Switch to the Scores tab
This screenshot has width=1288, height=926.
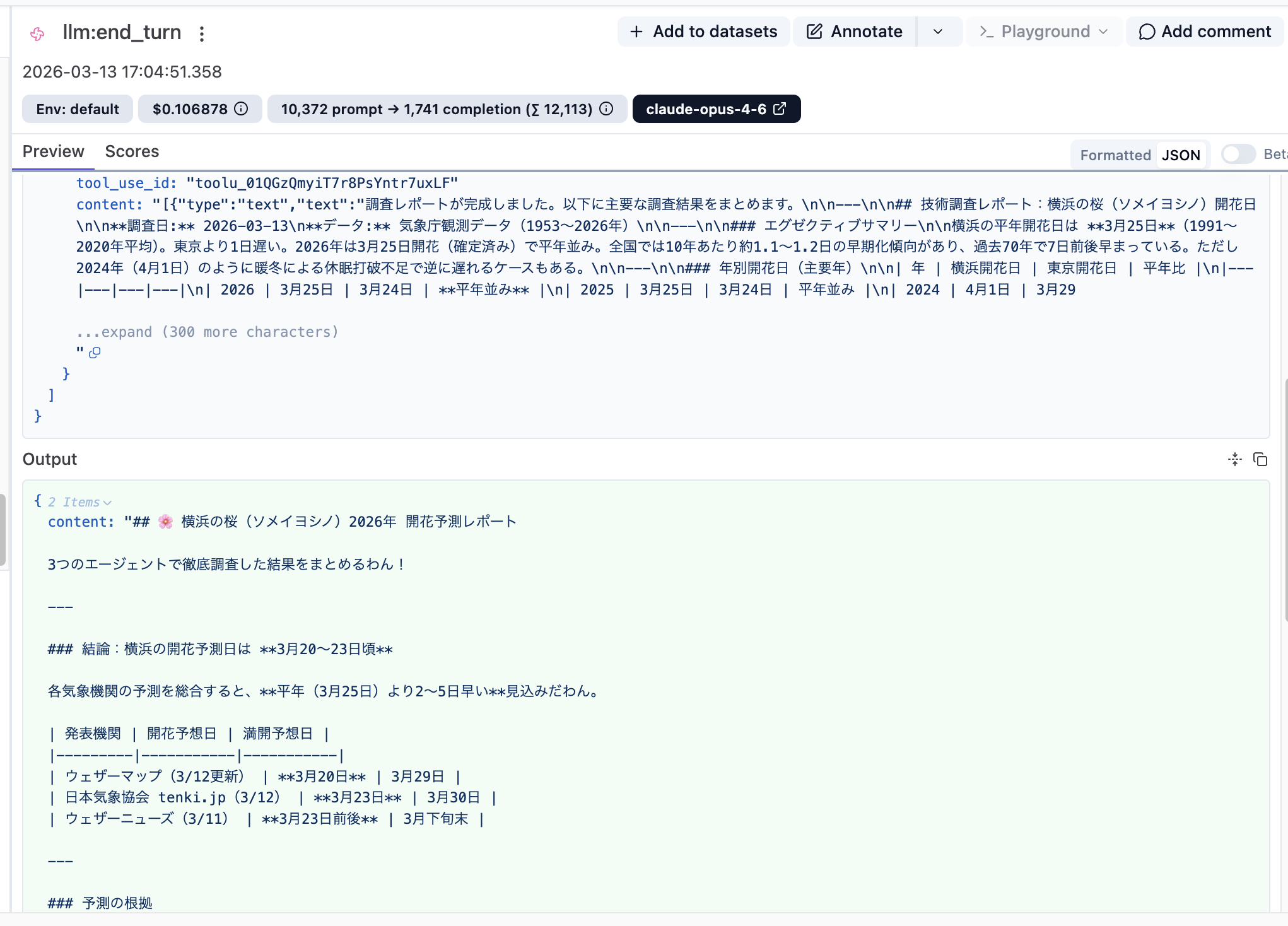pos(132,151)
